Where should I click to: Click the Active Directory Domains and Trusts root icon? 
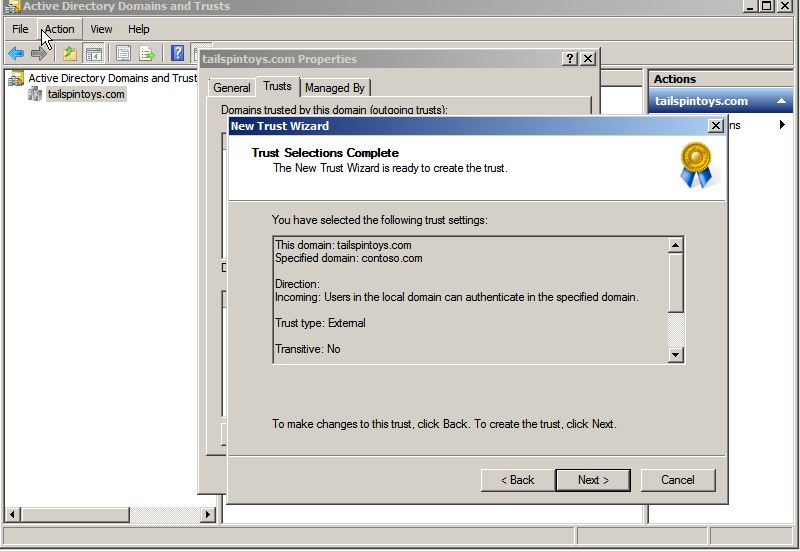(16, 78)
